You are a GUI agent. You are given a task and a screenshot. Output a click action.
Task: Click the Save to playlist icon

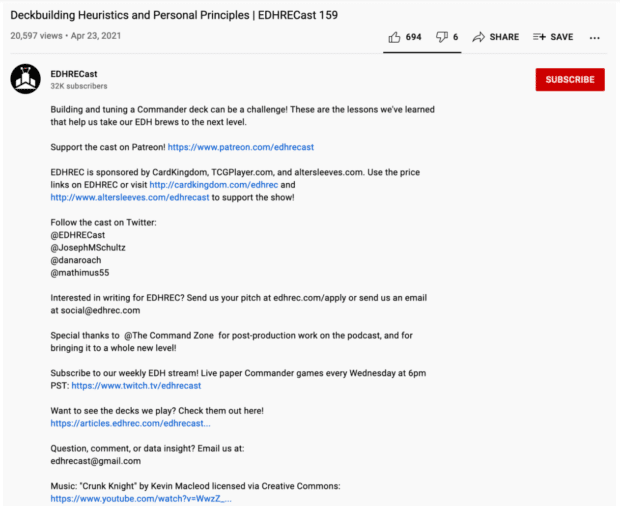click(539, 37)
